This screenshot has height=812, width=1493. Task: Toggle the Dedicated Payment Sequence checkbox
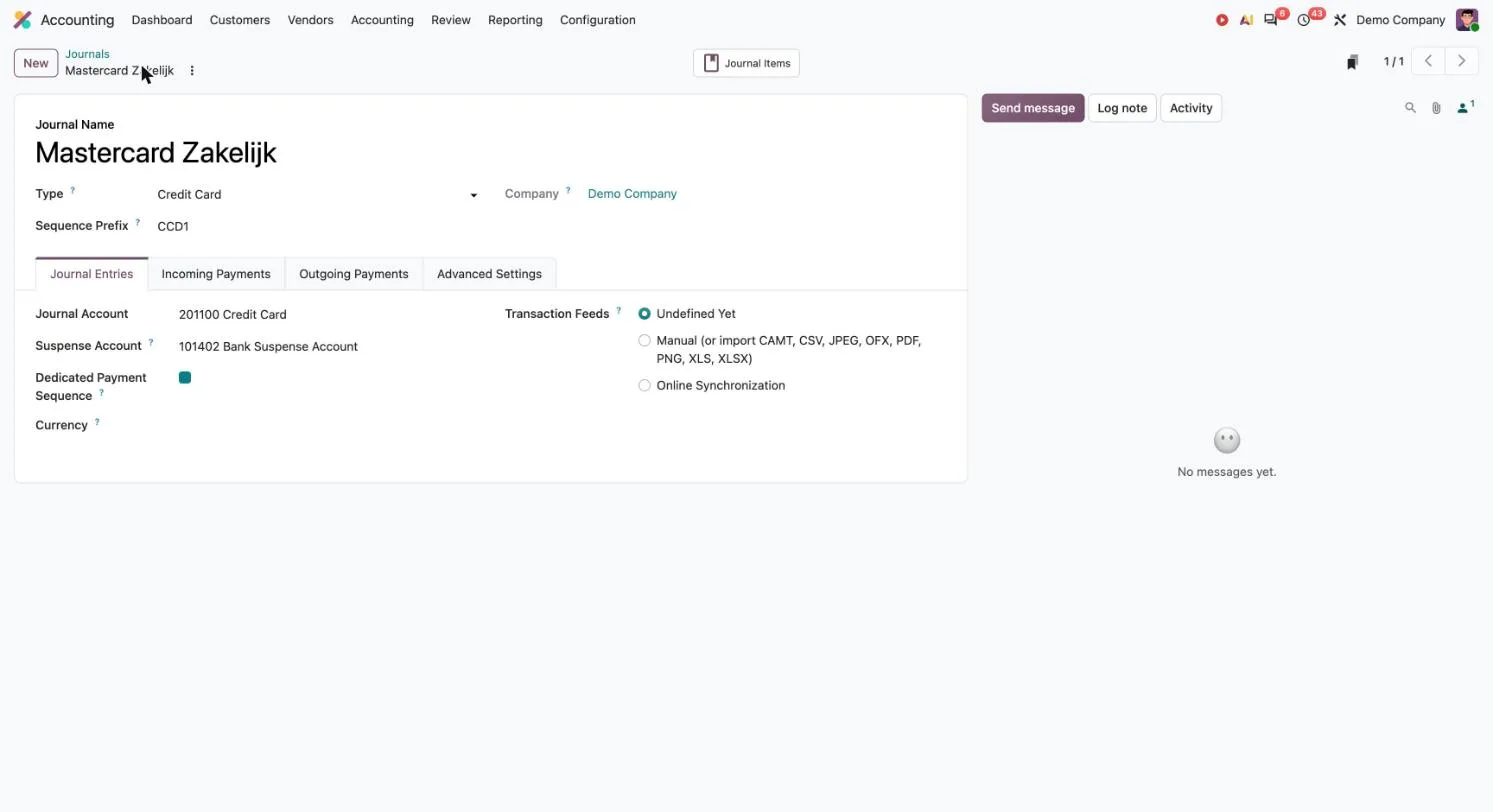click(x=185, y=378)
